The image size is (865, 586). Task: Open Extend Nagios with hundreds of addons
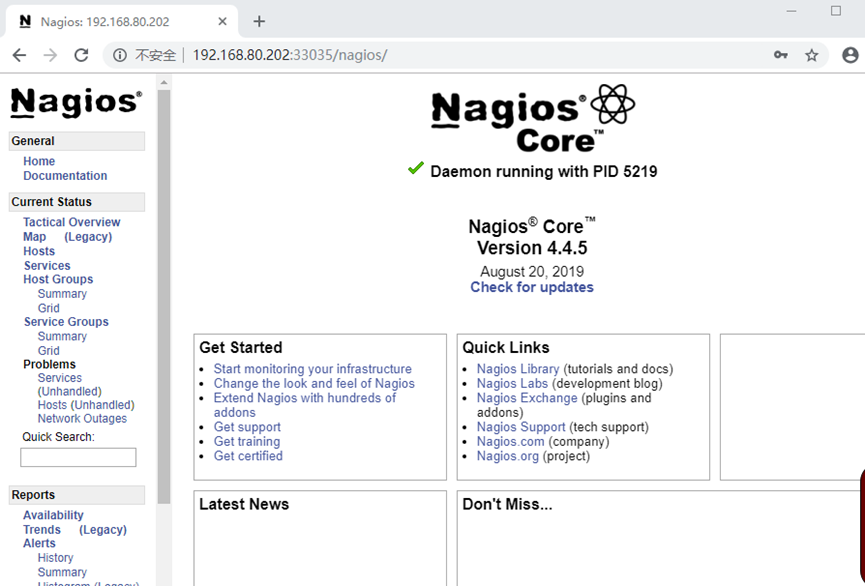tap(305, 405)
